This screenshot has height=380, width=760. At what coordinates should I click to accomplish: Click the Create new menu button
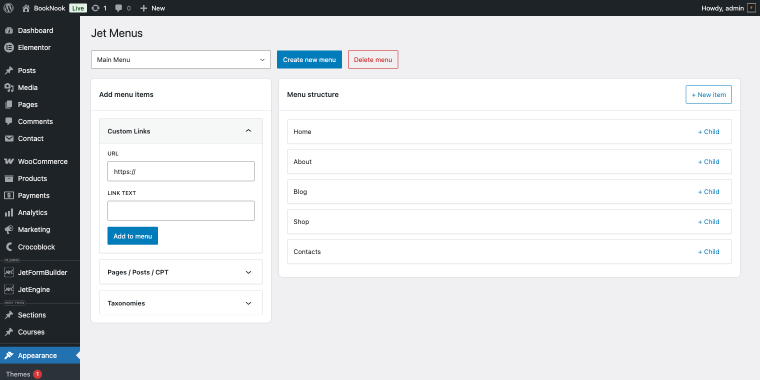309,60
